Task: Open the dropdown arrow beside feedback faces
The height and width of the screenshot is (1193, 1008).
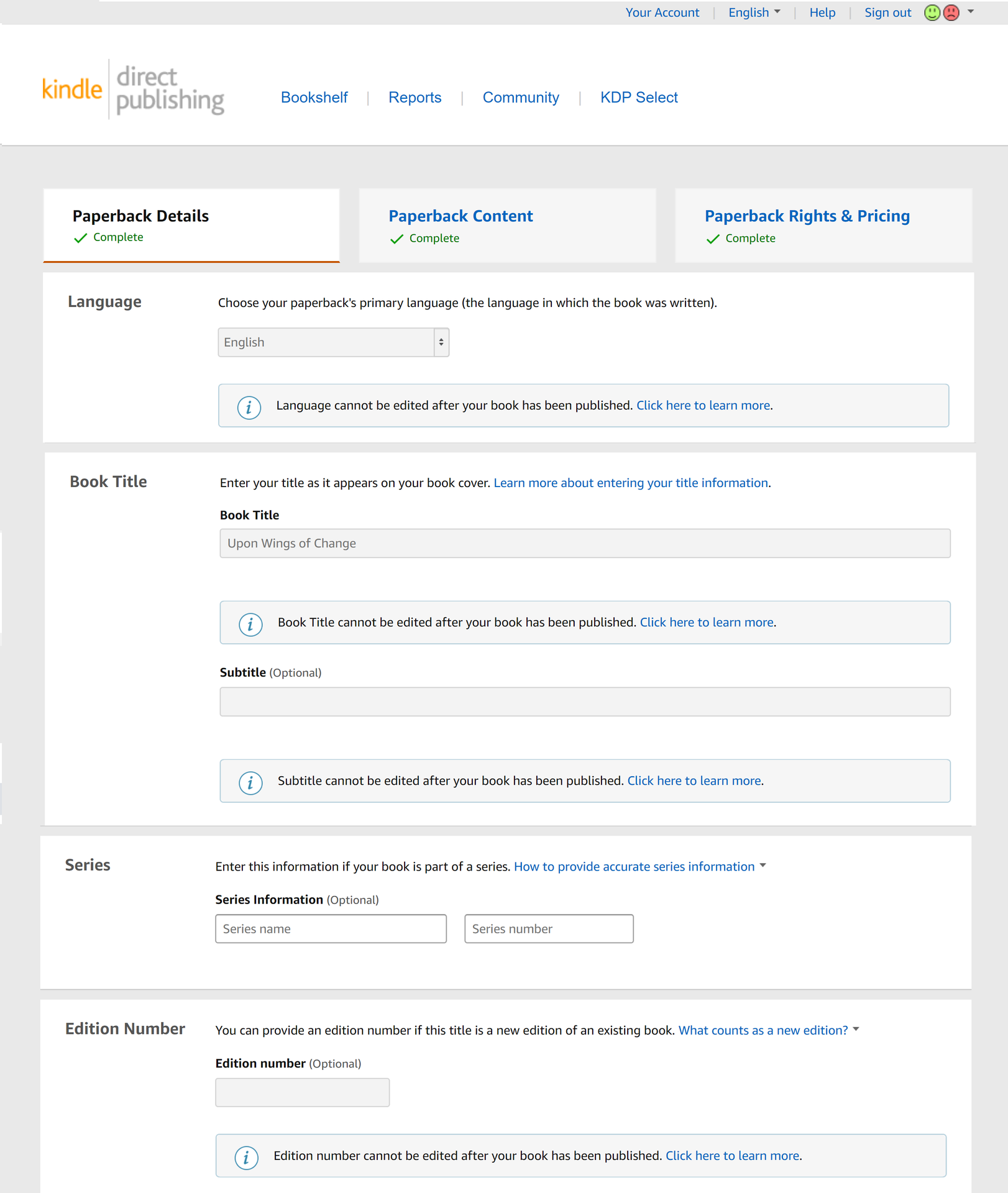Action: (971, 12)
